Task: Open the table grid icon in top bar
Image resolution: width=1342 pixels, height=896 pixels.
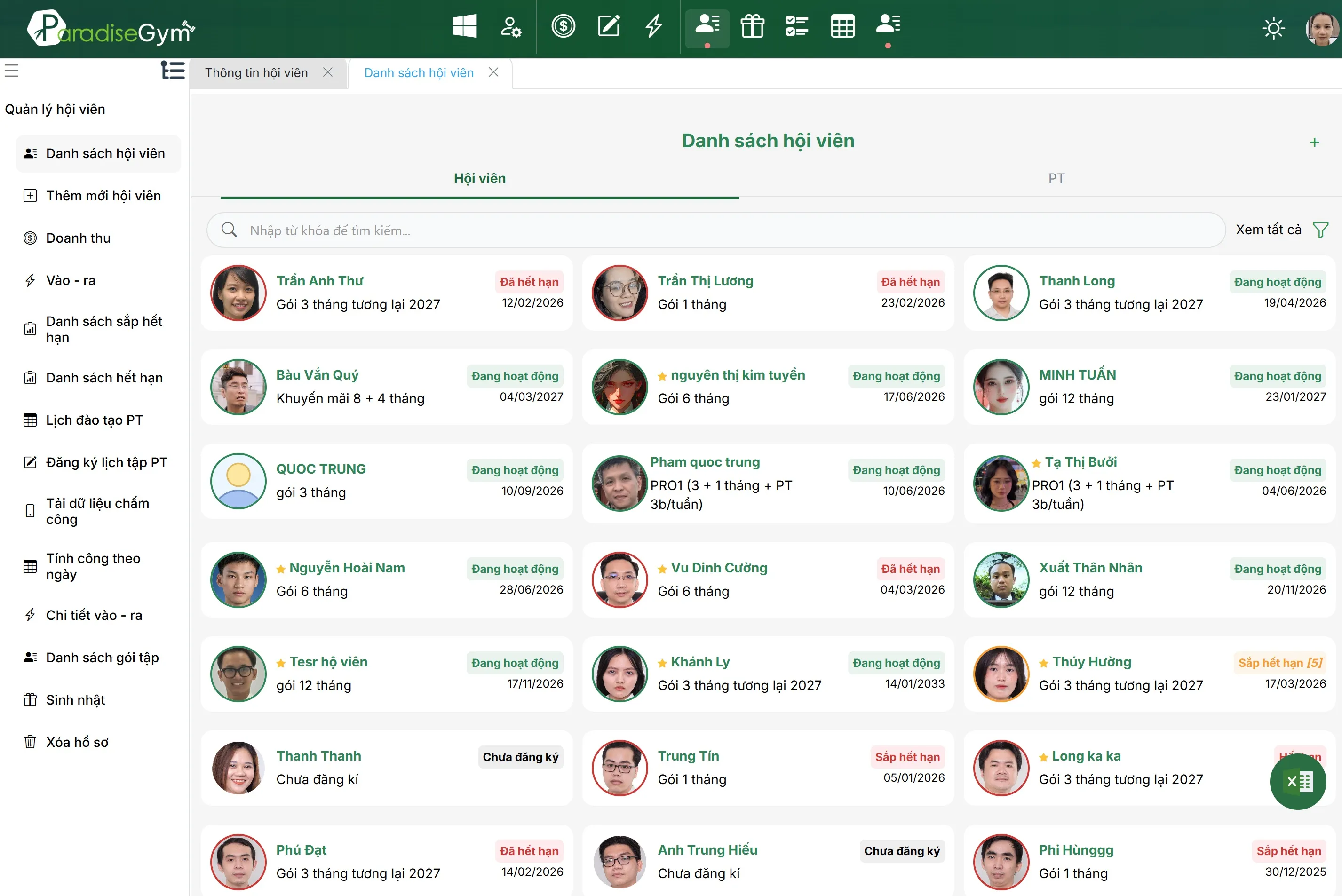Action: click(x=842, y=26)
